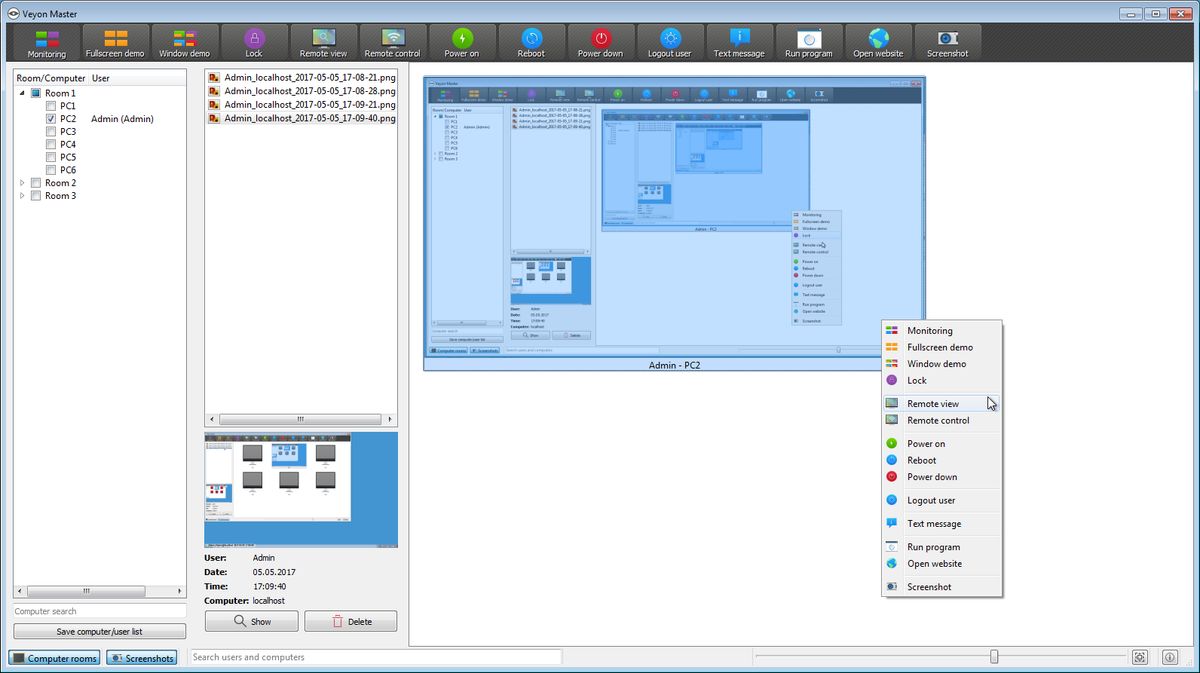Adjust the zoom slider at bottom right
This screenshot has width=1200, height=673.
pyautogui.click(x=992, y=657)
